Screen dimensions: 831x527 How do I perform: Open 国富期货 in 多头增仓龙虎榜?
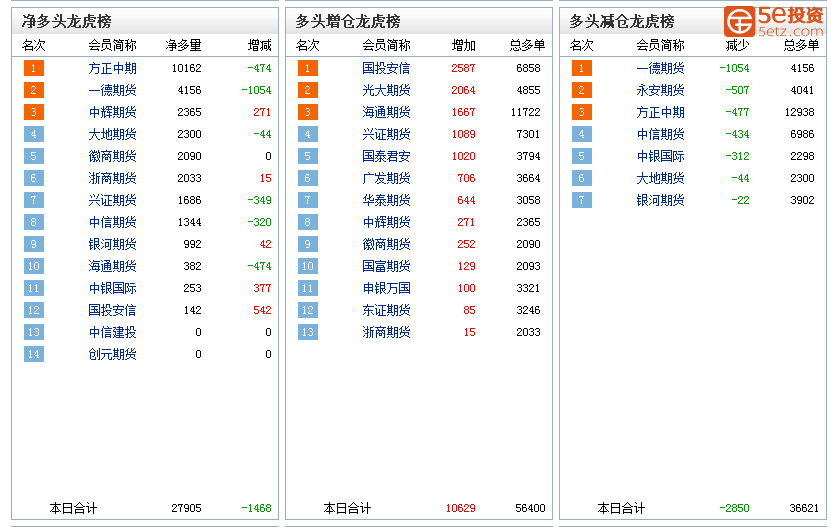(386, 266)
